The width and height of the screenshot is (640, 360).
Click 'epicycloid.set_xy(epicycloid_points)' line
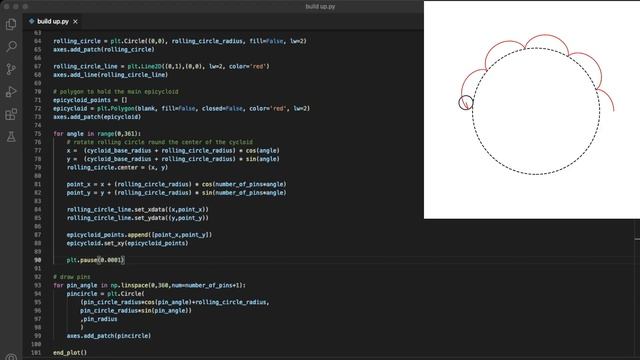point(127,243)
